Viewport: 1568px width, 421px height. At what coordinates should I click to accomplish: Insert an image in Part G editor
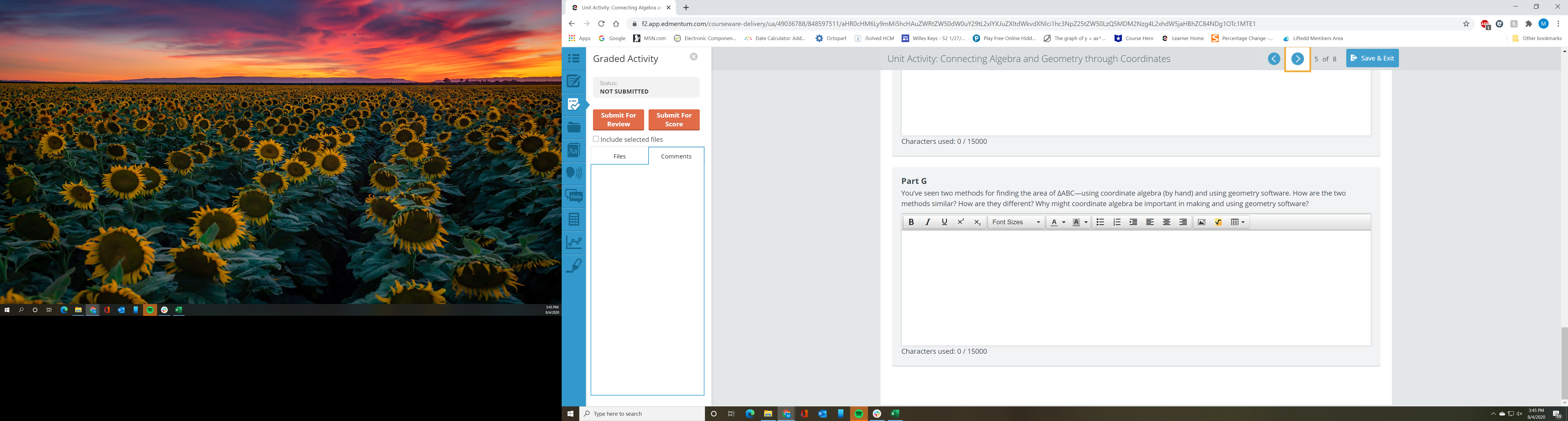1201,222
